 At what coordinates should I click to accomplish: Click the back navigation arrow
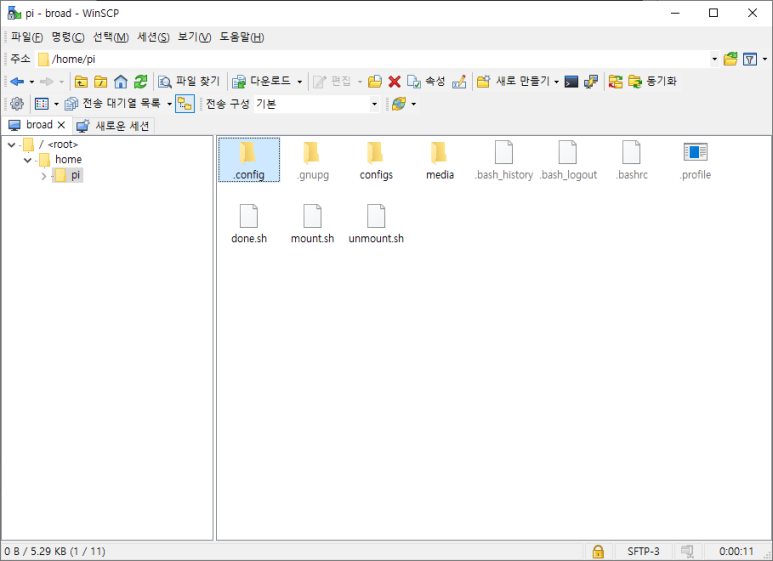(16, 81)
